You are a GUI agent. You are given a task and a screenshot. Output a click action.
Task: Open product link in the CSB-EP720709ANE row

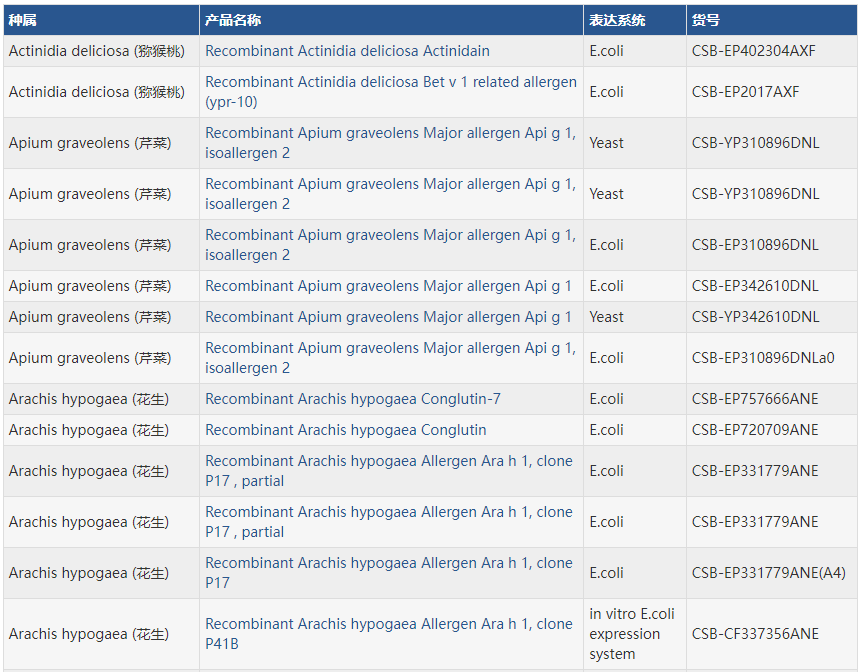pos(345,430)
